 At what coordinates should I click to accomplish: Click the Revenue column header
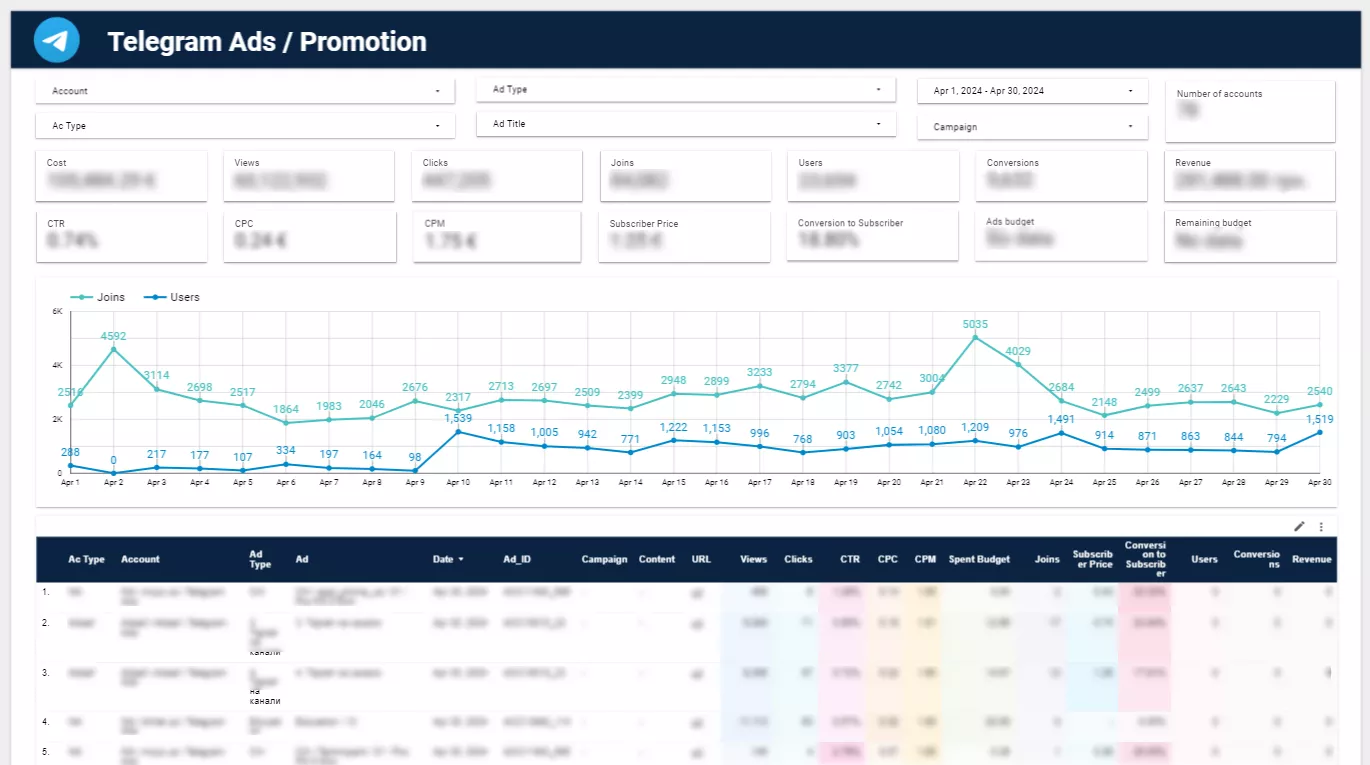1312,559
